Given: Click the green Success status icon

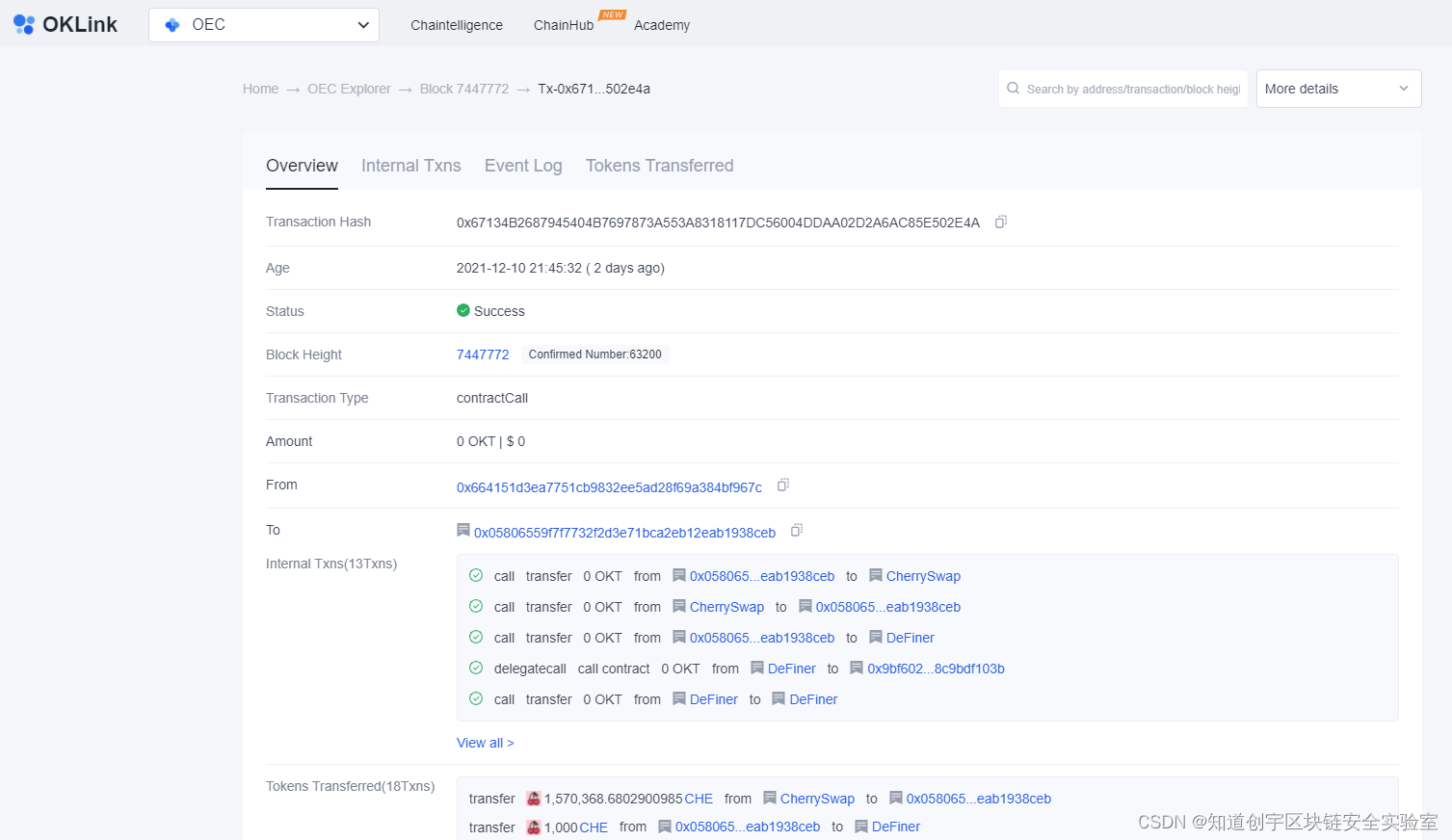Looking at the screenshot, I should (x=463, y=310).
